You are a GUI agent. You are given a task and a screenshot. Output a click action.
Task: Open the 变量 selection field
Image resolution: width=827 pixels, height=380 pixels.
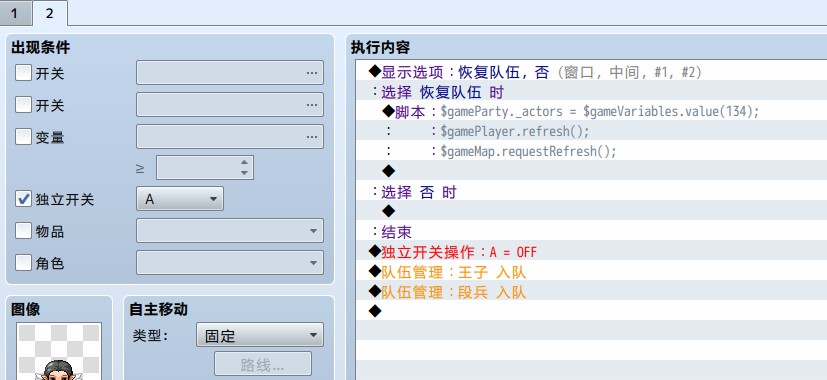230,137
